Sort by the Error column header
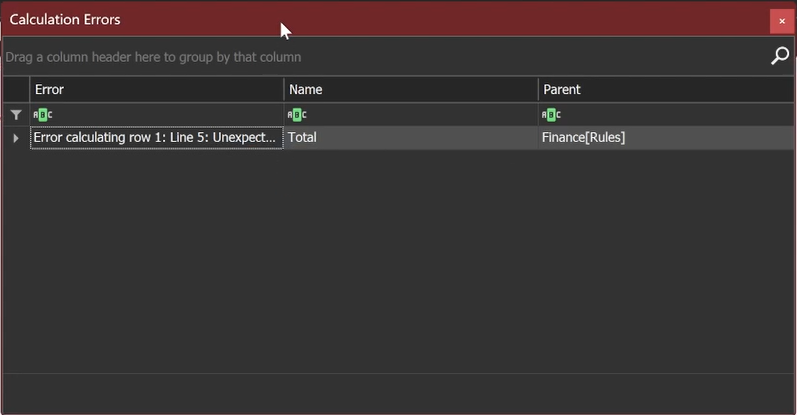This screenshot has width=797, height=415. click(x=156, y=90)
